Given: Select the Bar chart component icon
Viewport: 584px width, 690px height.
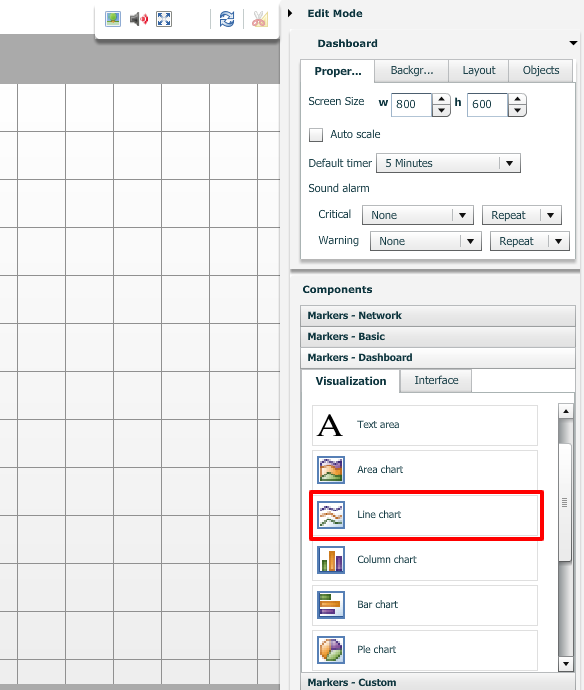Looking at the screenshot, I should tap(331, 605).
